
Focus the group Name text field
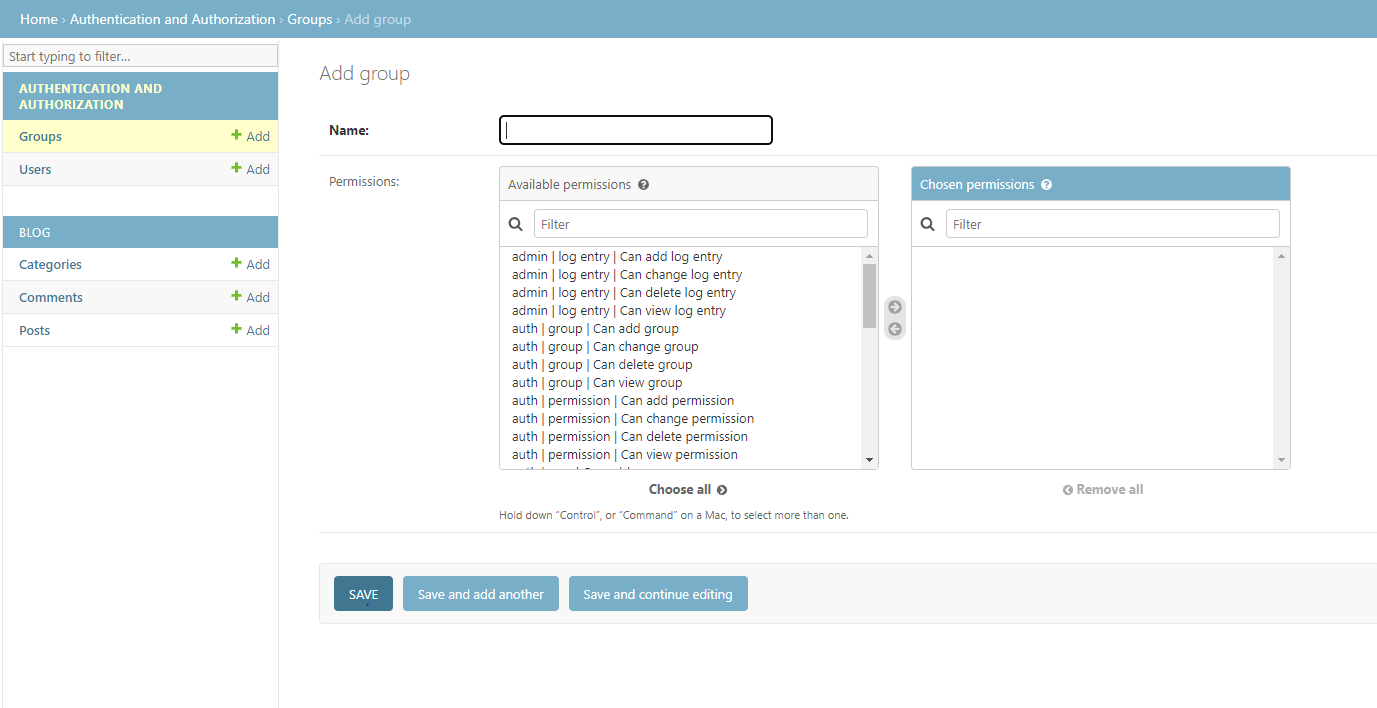click(x=635, y=130)
